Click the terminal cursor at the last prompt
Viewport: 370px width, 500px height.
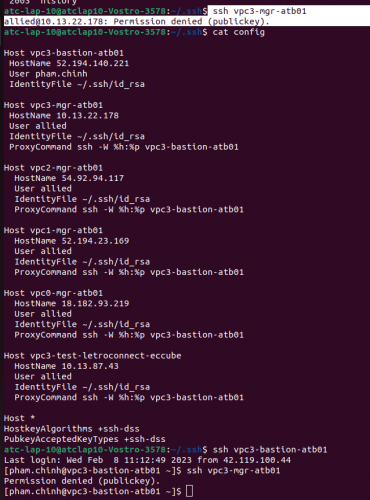pos(189,491)
